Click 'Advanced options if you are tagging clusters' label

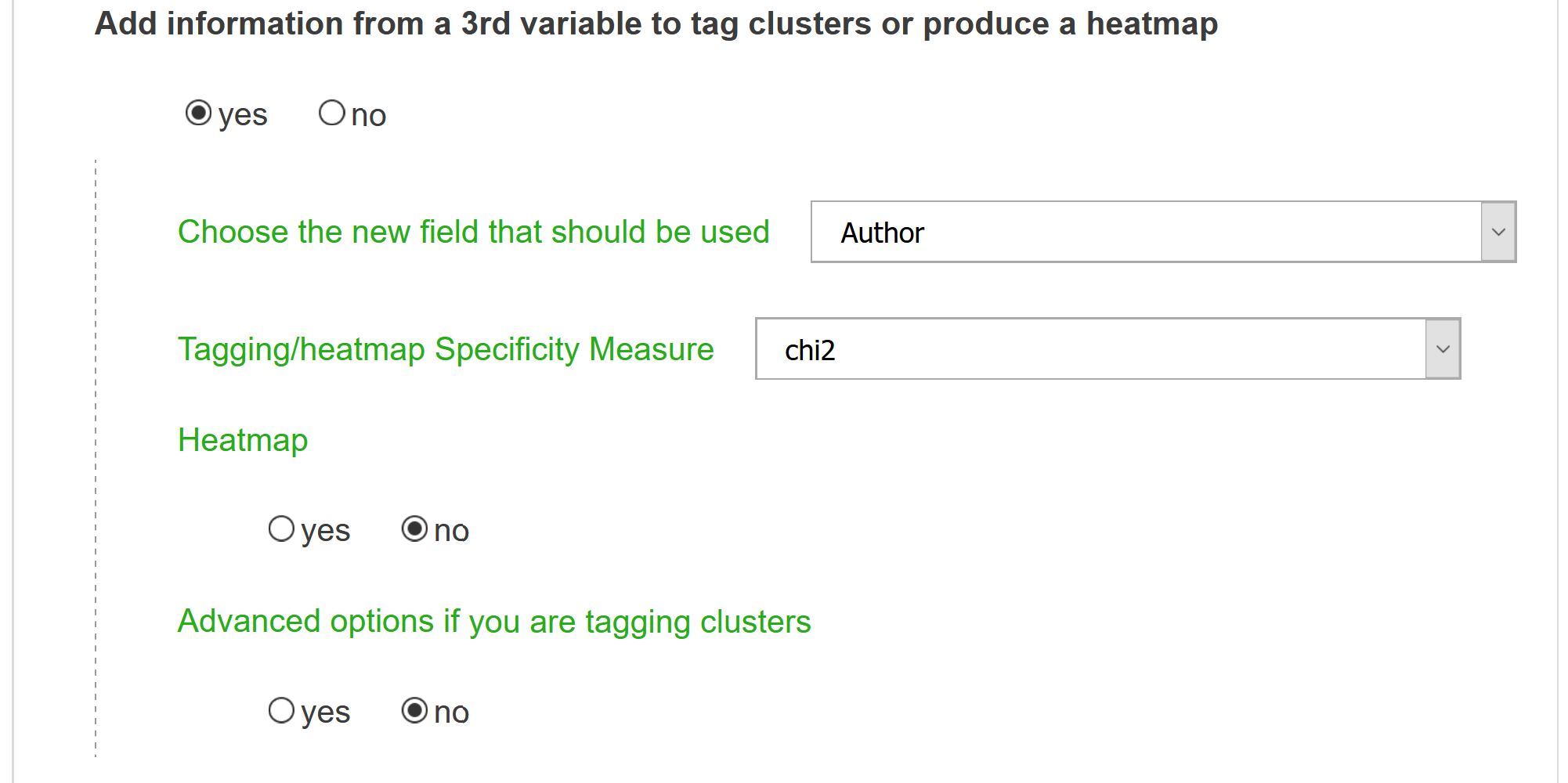click(x=494, y=622)
